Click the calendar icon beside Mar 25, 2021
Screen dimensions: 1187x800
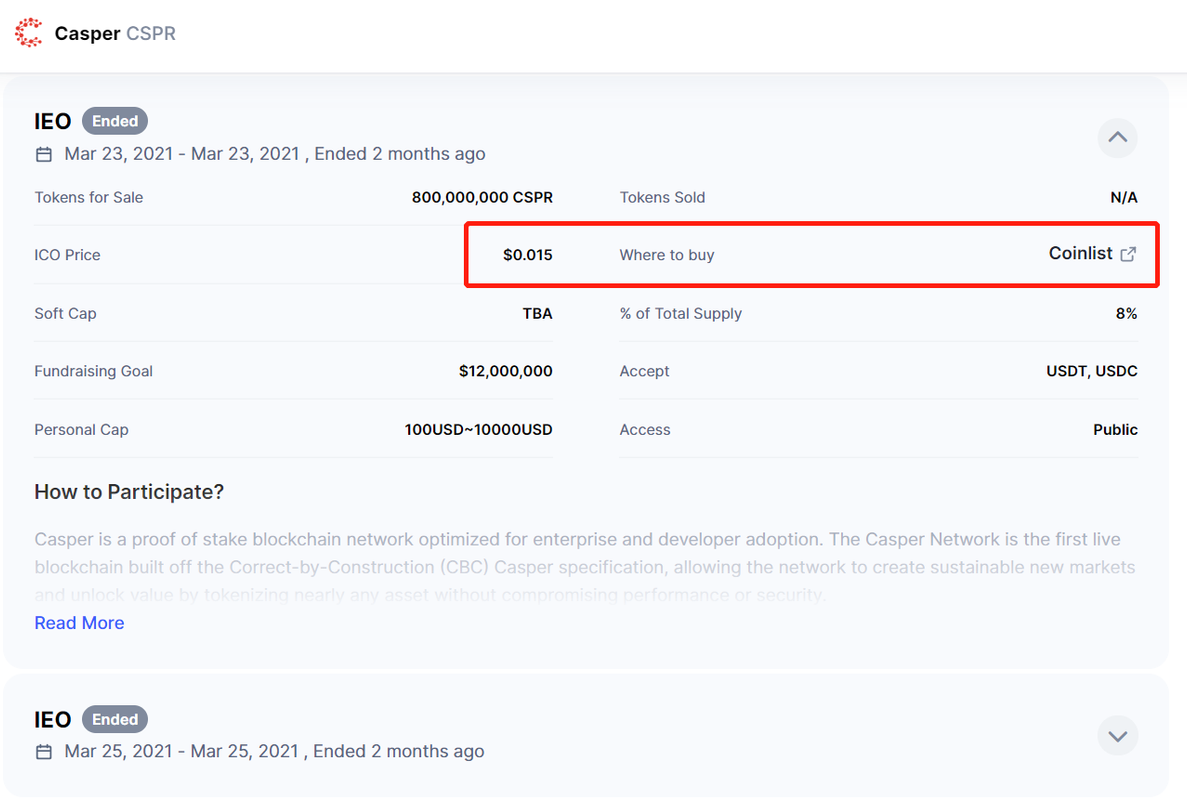point(44,752)
